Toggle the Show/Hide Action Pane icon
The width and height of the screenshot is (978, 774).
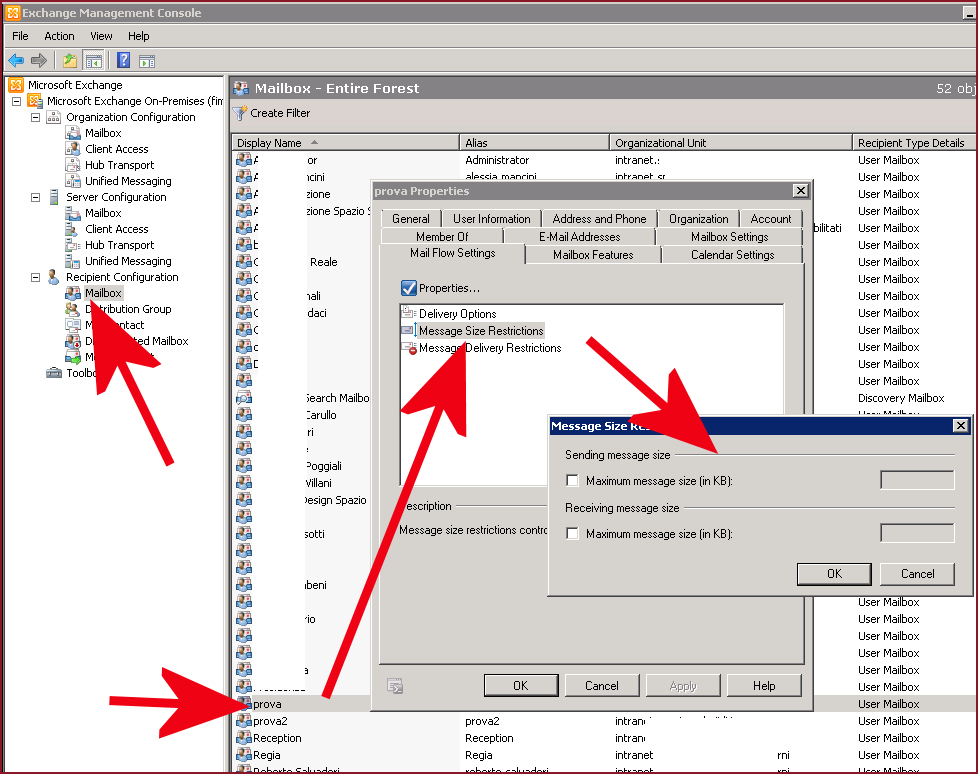pos(147,61)
